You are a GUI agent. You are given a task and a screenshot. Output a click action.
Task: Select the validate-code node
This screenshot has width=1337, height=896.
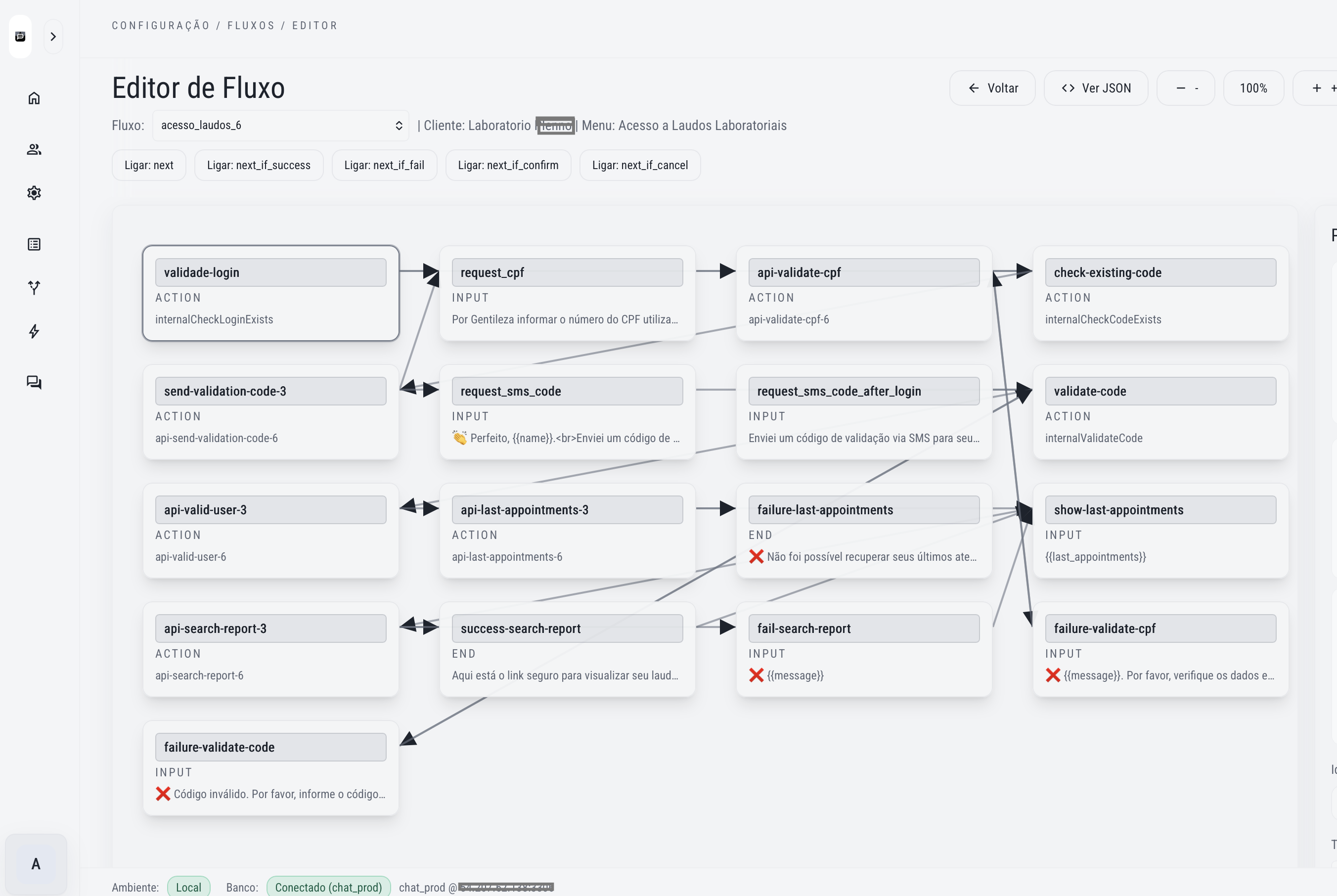(1160, 412)
